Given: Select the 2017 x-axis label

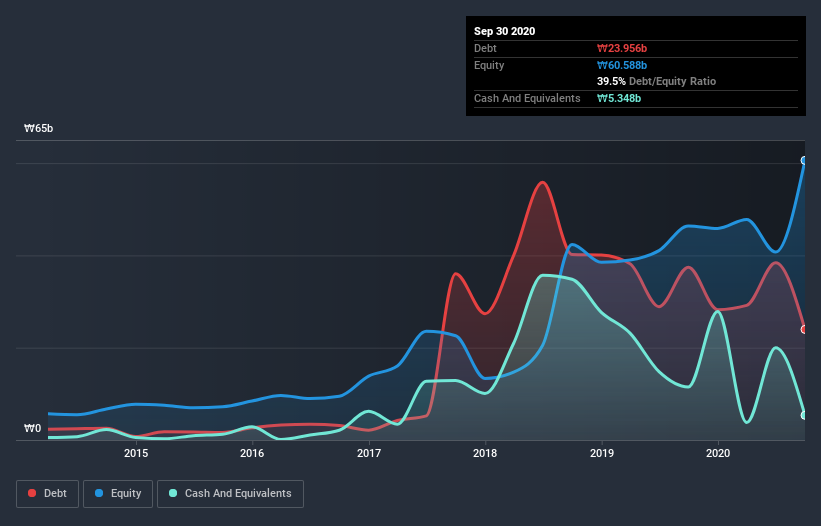Looking at the screenshot, I should [x=369, y=453].
